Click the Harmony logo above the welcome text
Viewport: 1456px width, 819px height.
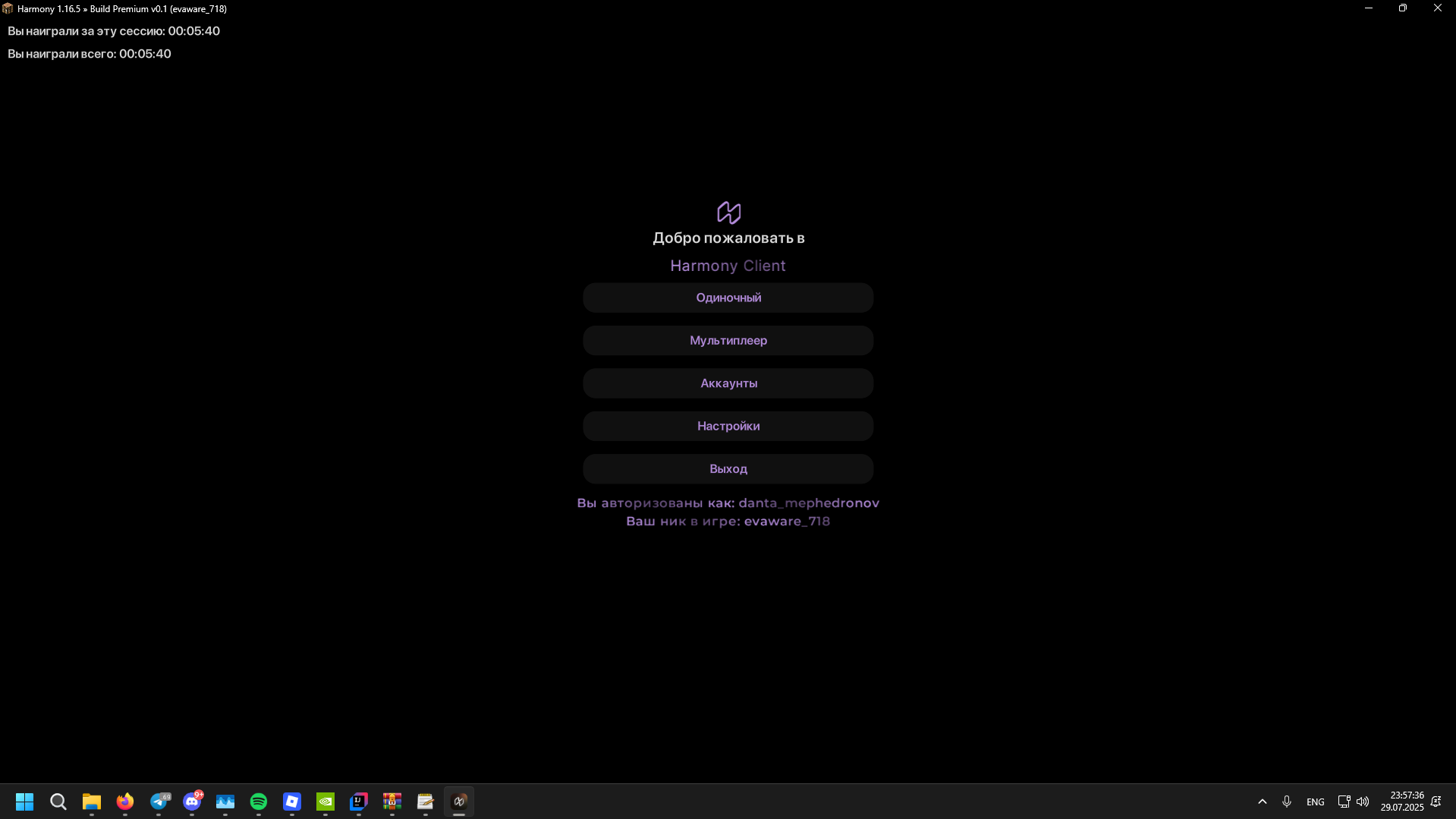[728, 212]
